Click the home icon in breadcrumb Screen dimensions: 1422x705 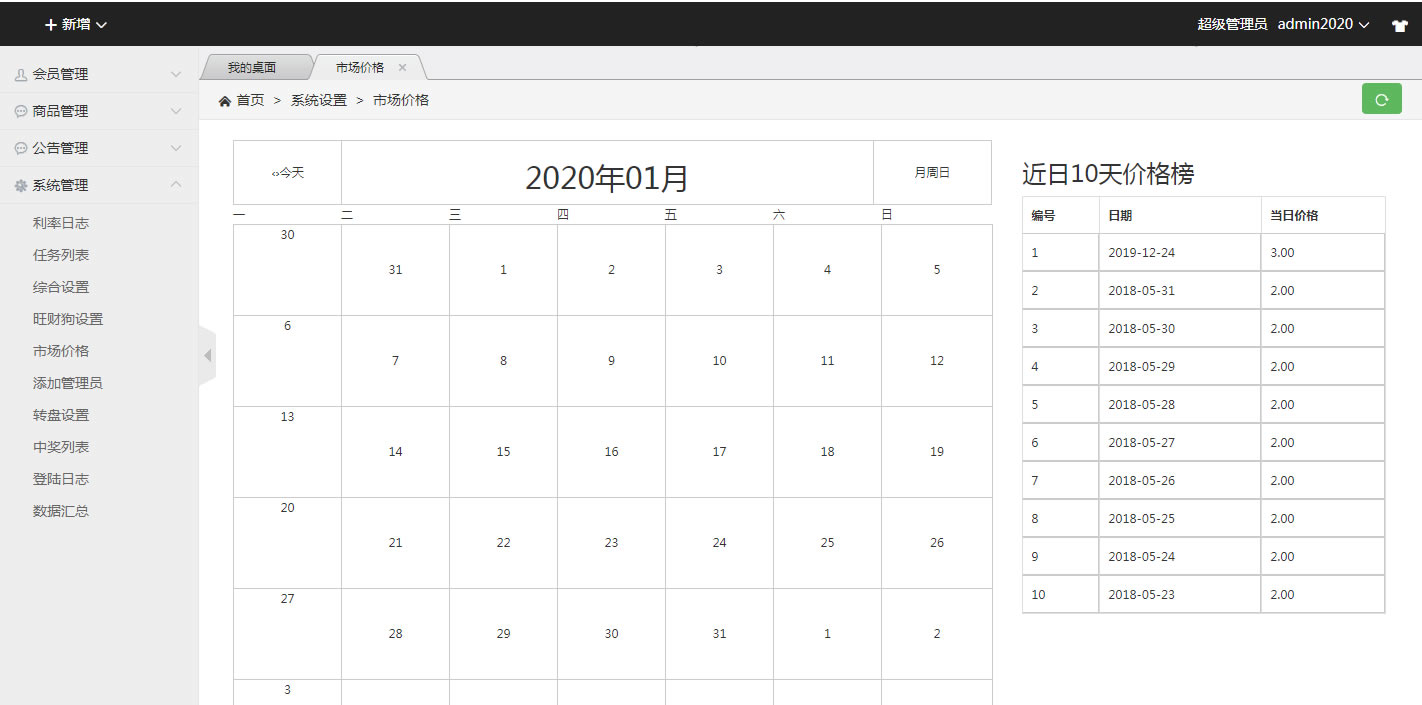tap(225, 101)
